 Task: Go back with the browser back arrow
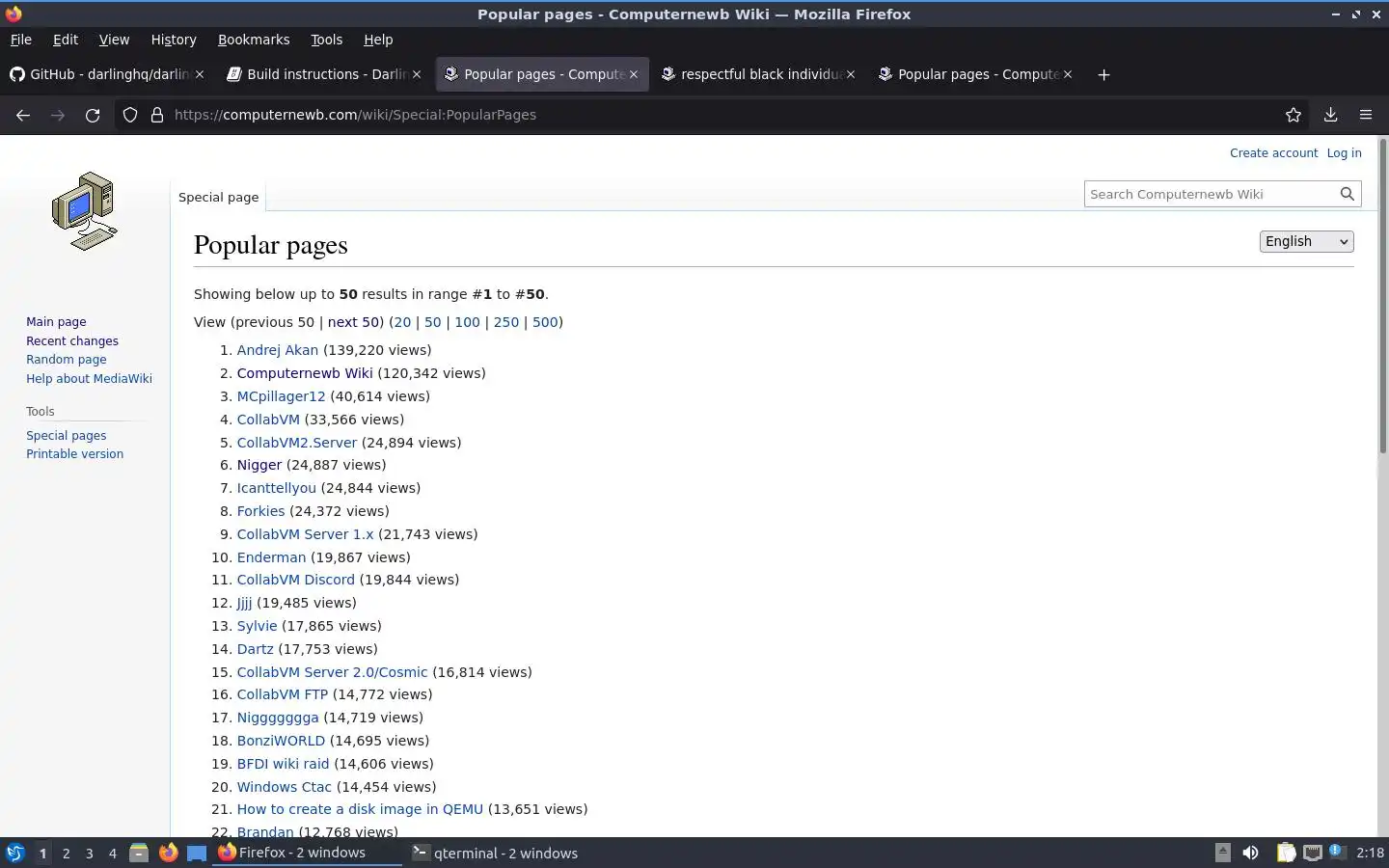pos(23,115)
